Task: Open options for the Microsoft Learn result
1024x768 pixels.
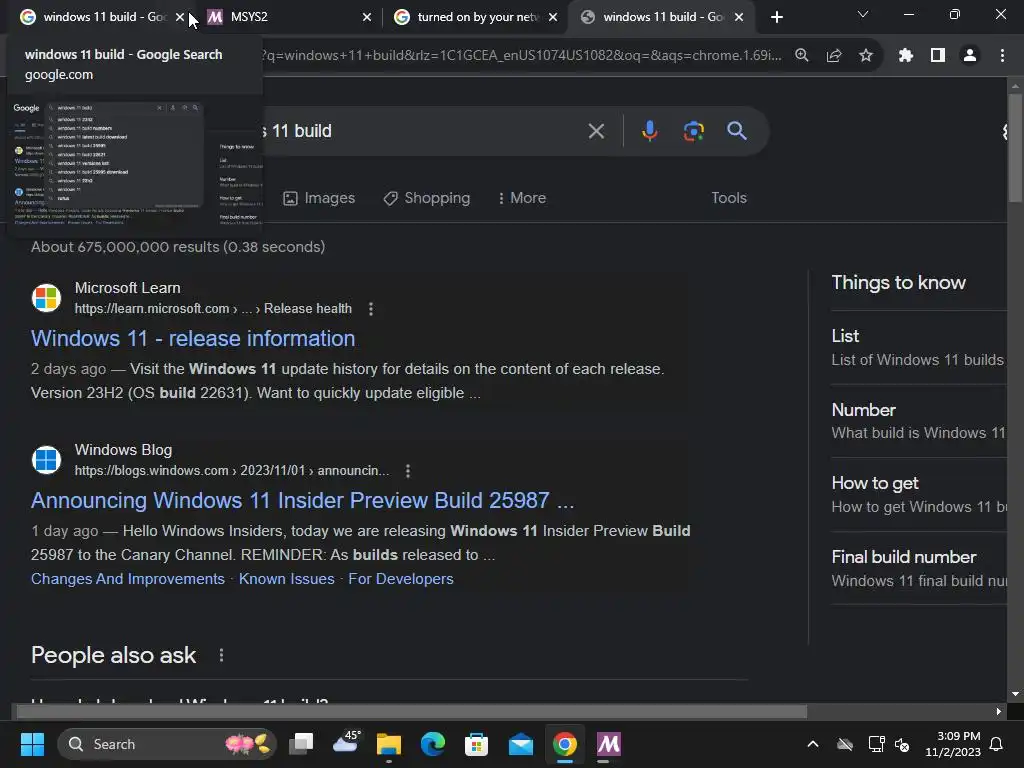Action: point(371,309)
